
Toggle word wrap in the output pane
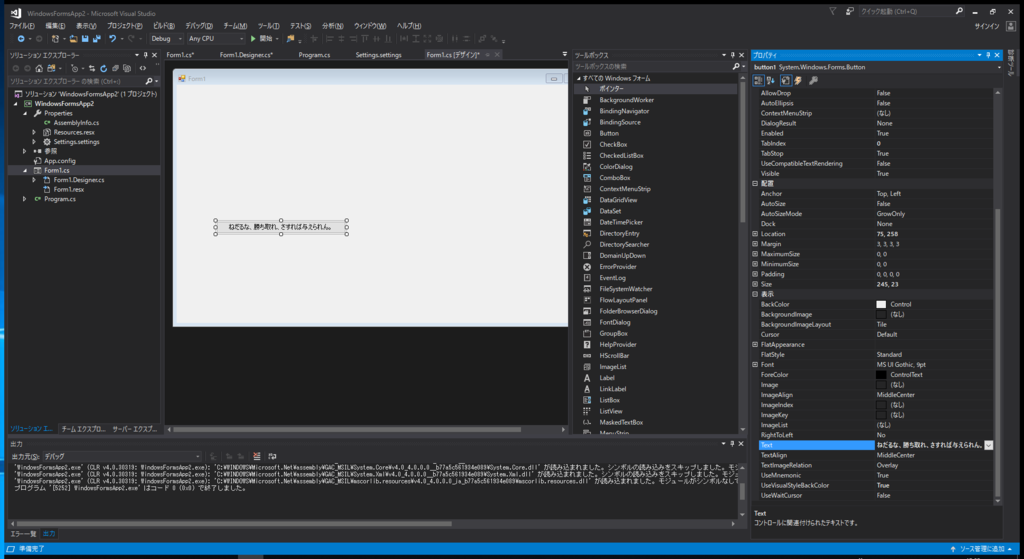tap(272, 456)
